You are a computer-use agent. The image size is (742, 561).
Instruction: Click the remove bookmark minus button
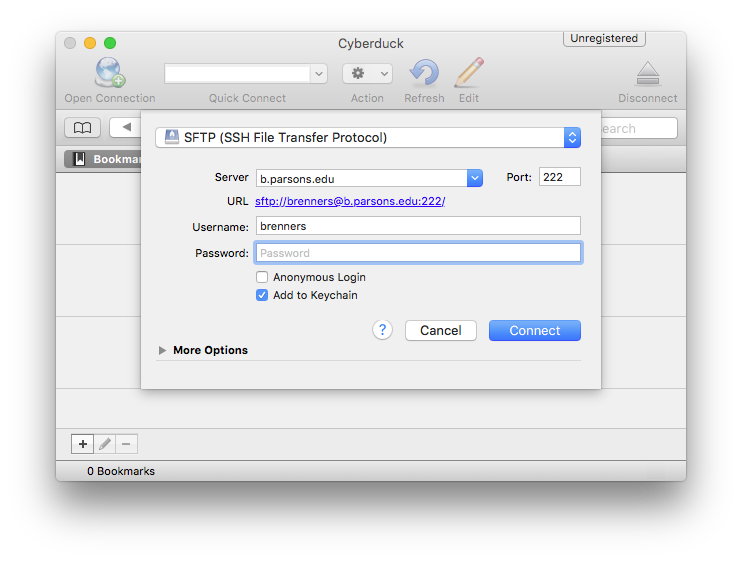click(x=126, y=444)
